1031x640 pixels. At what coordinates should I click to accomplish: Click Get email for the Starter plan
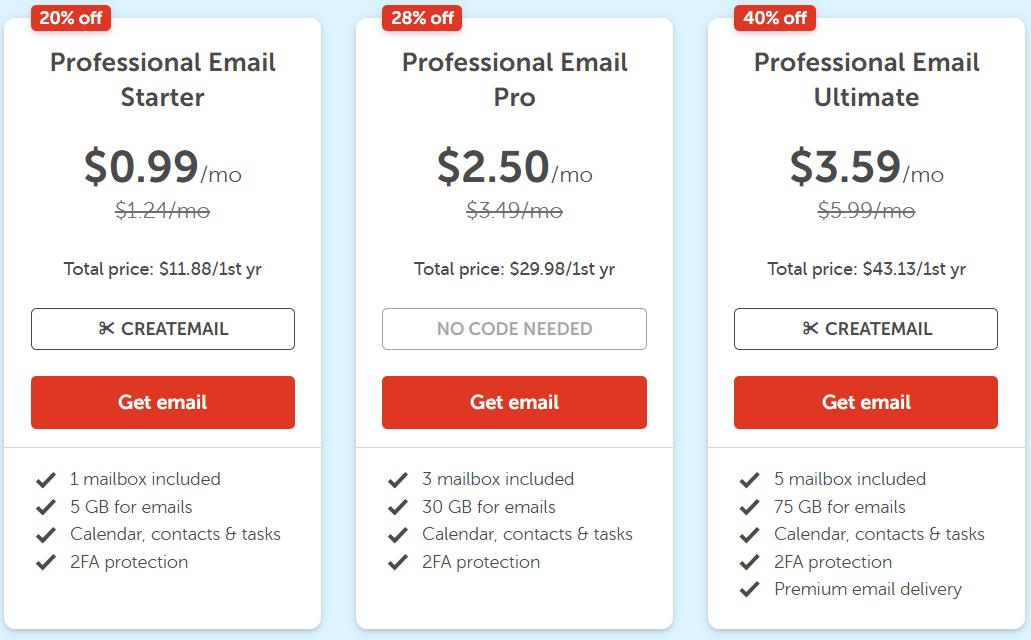coord(163,402)
